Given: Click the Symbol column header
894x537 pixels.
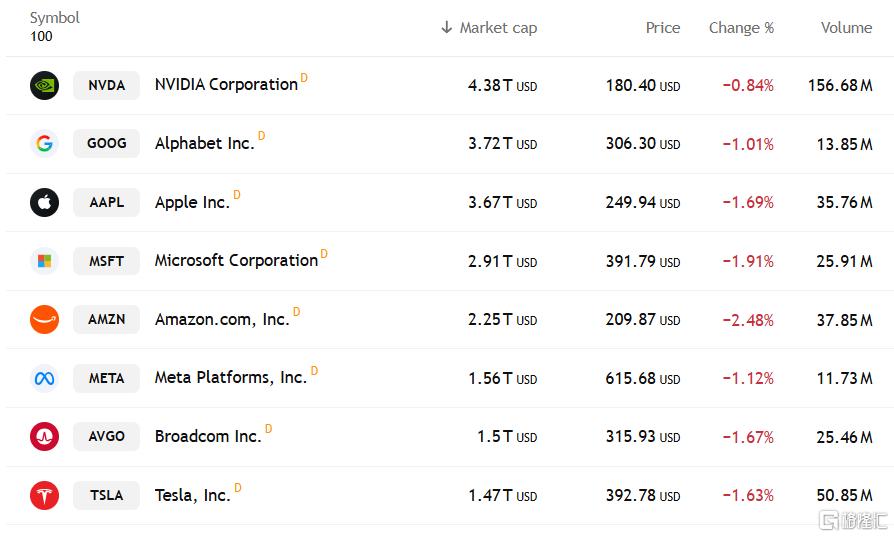Looking at the screenshot, I should click(55, 18).
